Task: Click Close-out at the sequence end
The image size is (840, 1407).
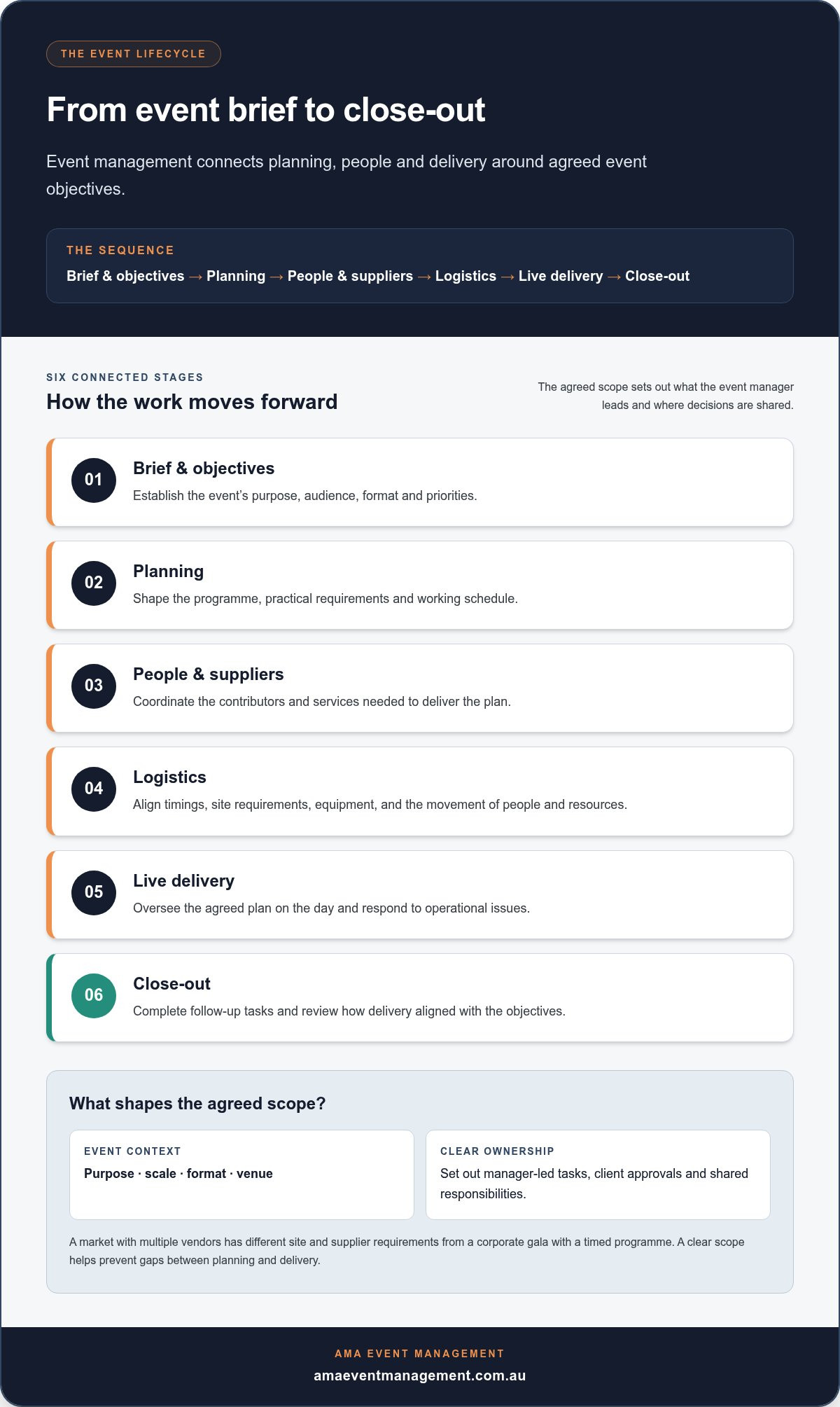Action: tap(657, 276)
